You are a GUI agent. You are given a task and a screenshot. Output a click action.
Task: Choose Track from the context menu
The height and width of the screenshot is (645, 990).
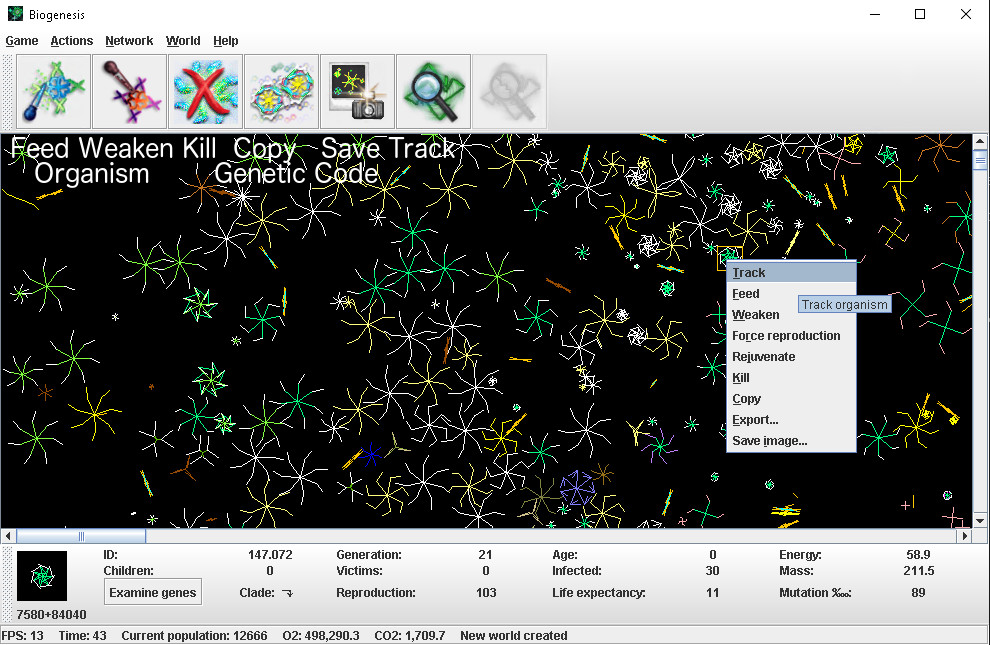pos(748,273)
